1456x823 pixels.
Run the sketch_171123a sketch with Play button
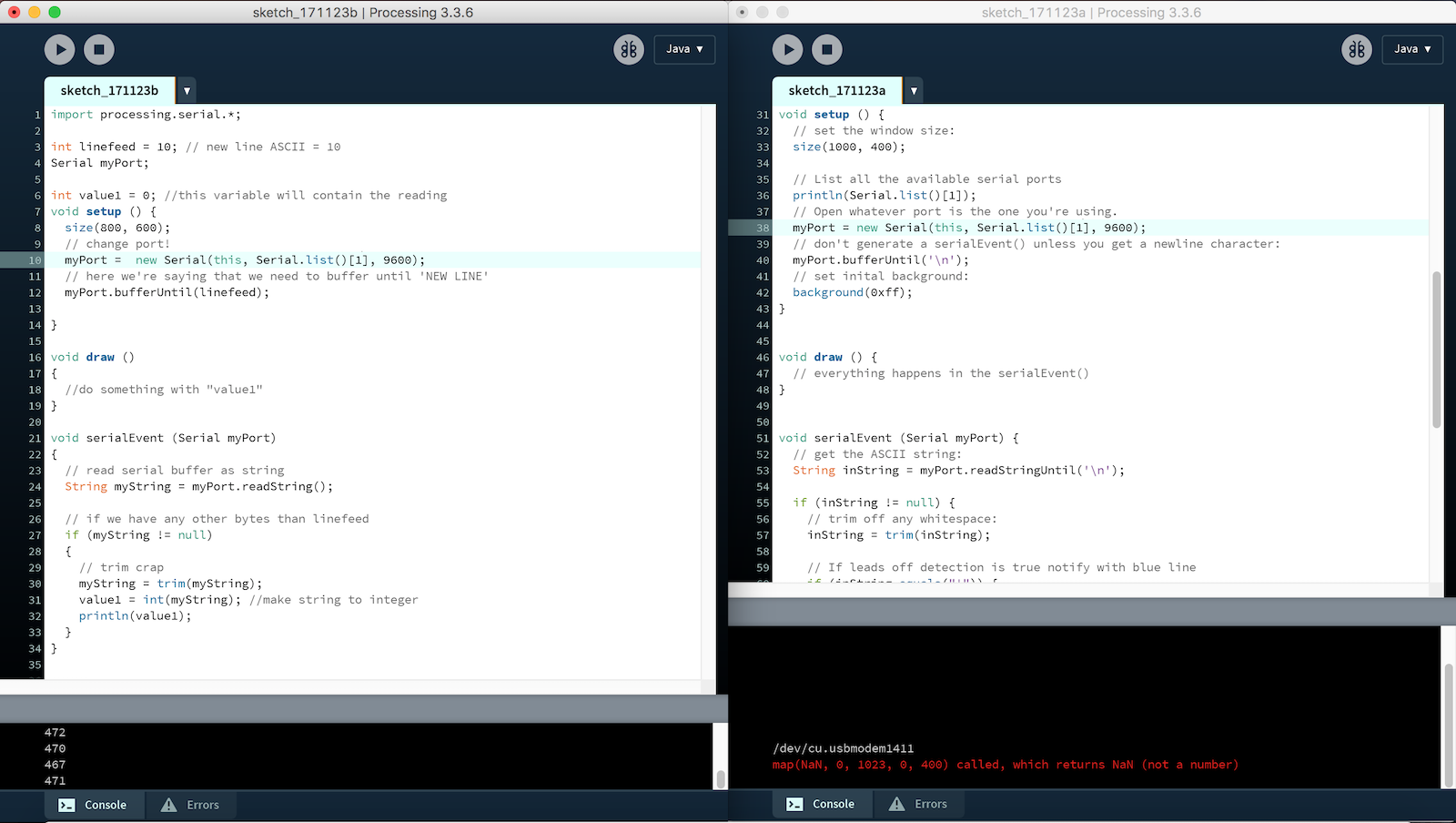[788, 49]
